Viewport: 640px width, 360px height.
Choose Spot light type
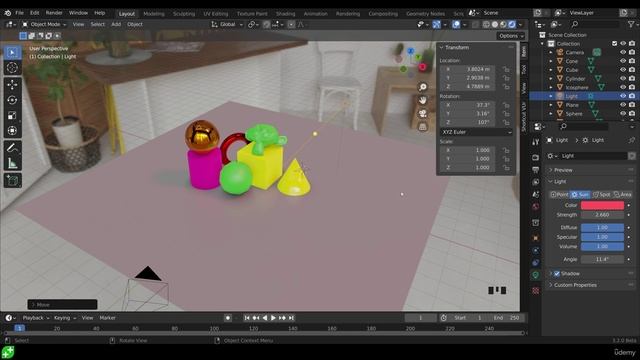pos(601,195)
